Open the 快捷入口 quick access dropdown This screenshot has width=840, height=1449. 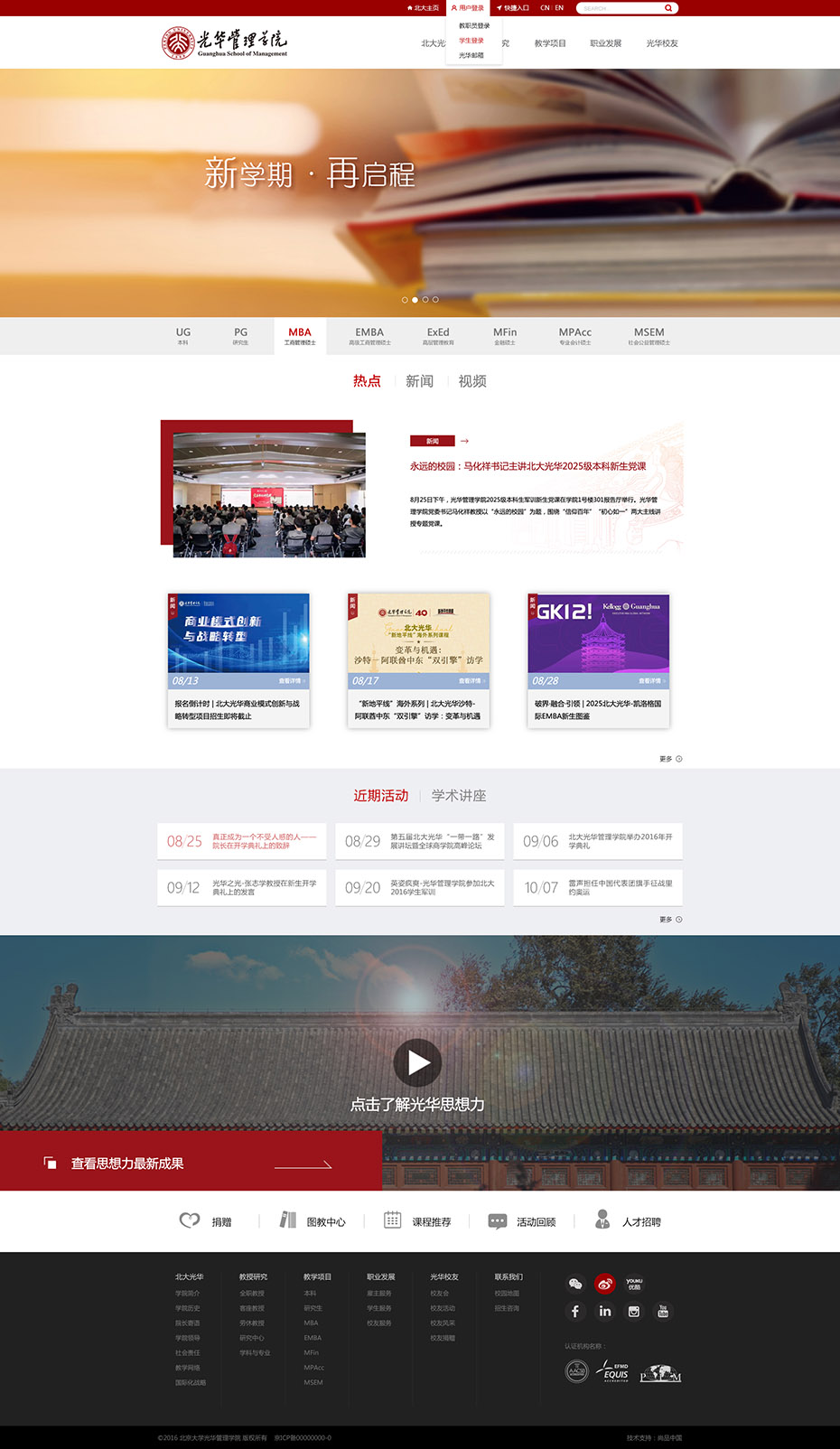coord(513,8)
